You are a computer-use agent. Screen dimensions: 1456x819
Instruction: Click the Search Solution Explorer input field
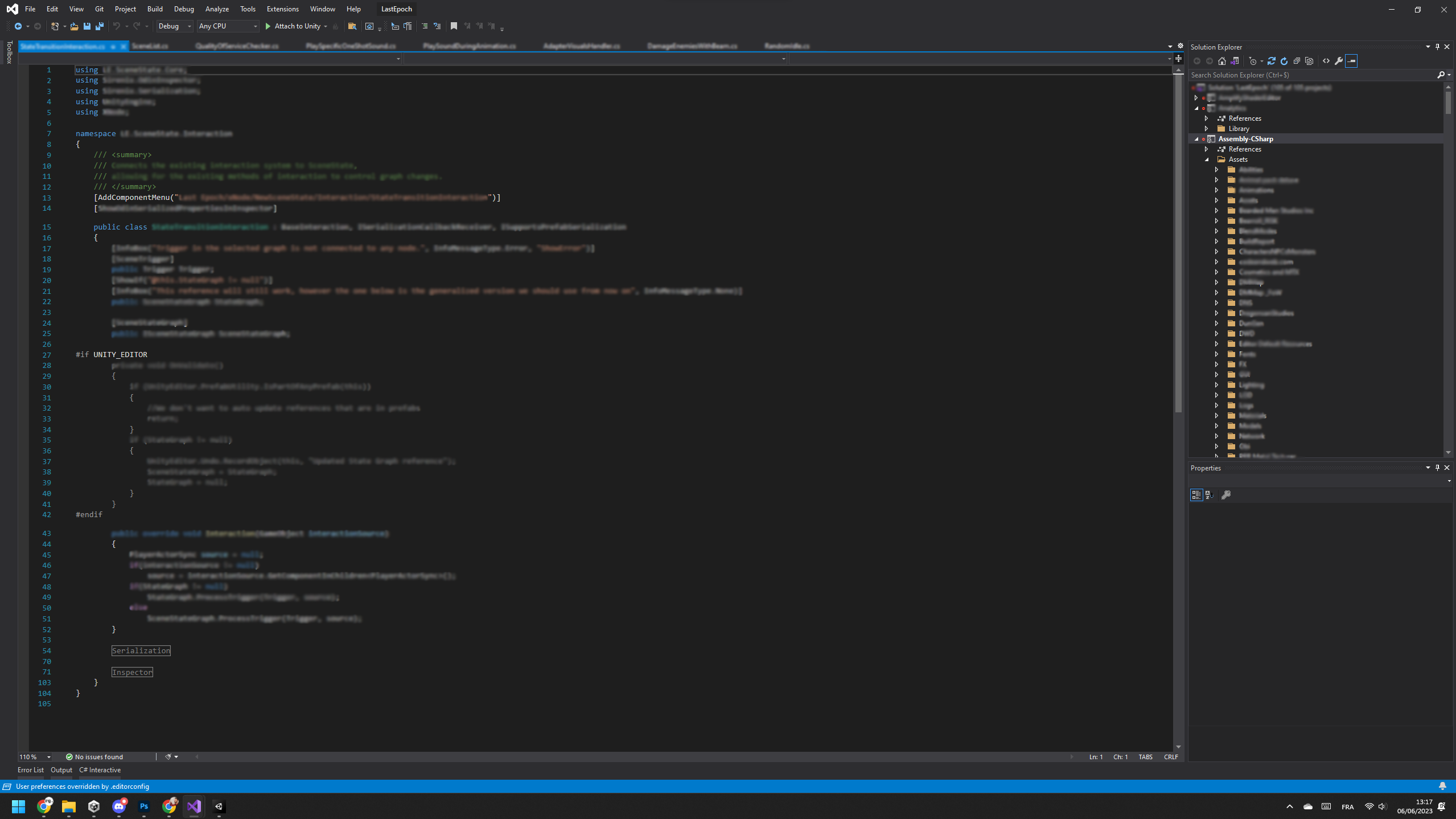pyautogui.click(x=1311, y=75)
